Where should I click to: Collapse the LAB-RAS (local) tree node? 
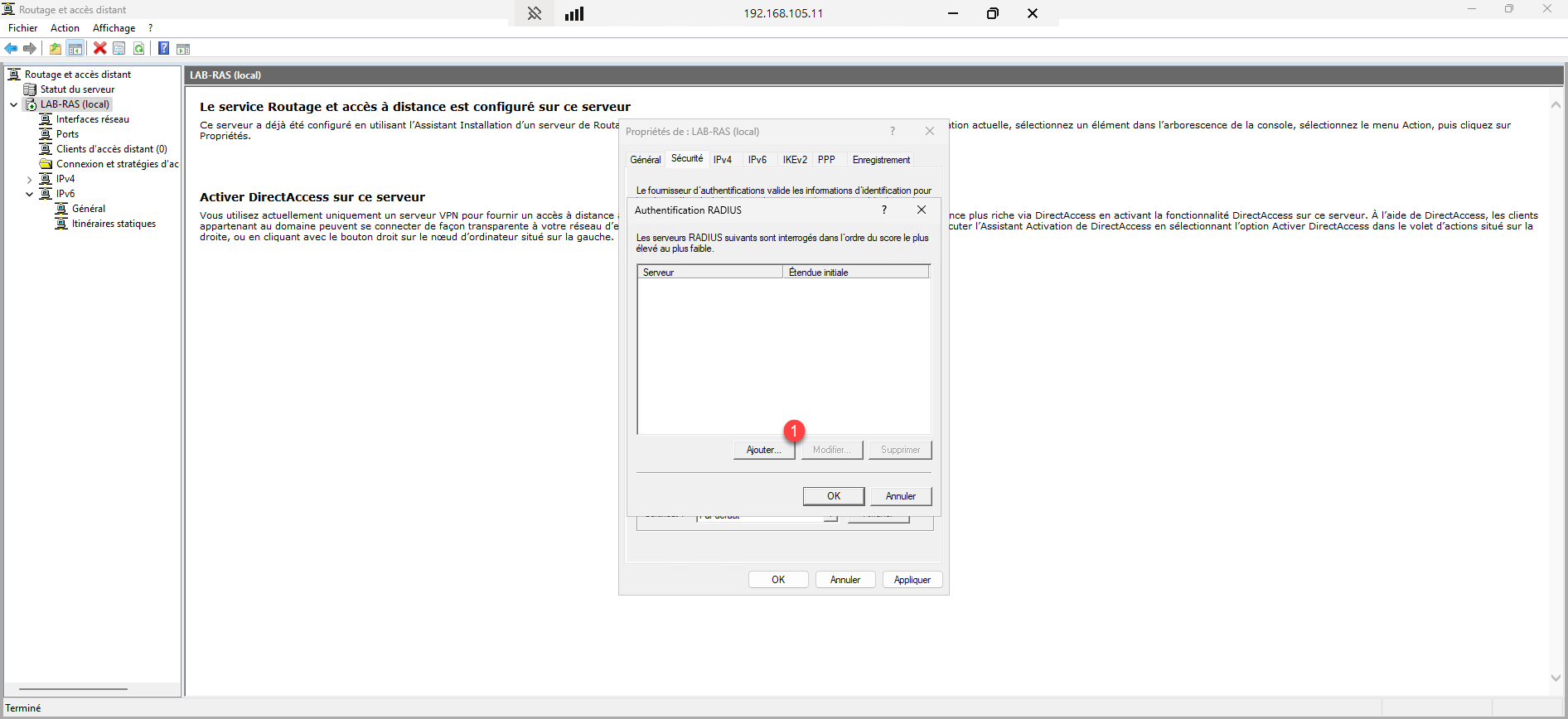coord(14,104)
